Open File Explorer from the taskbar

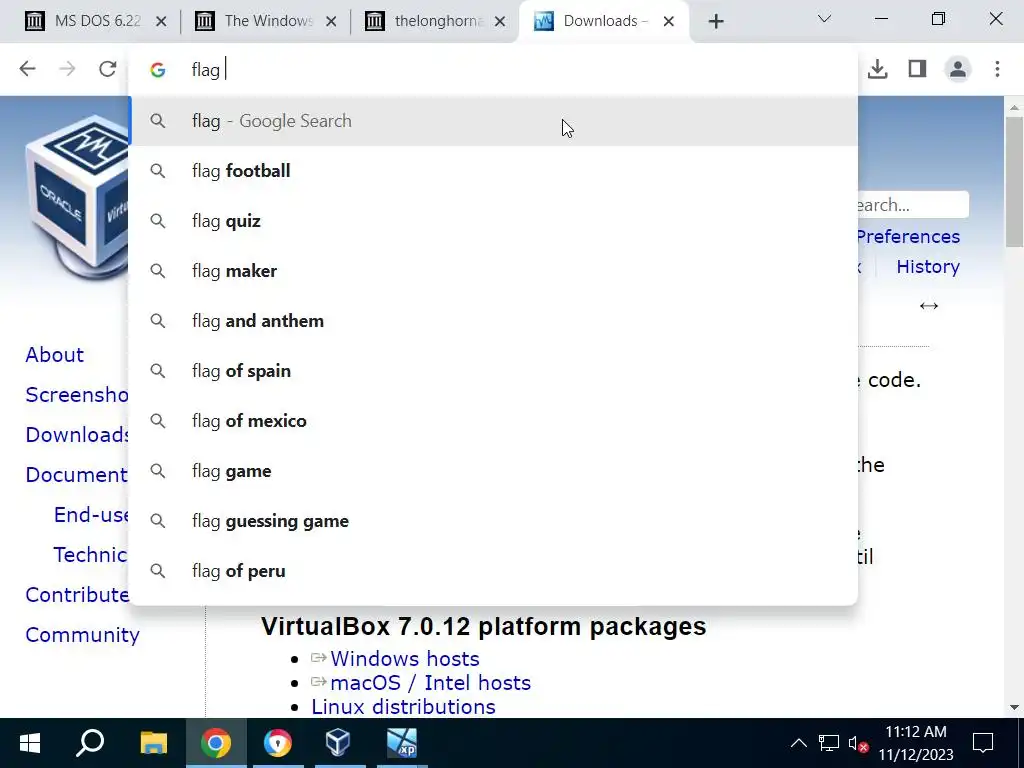point(154,743)
